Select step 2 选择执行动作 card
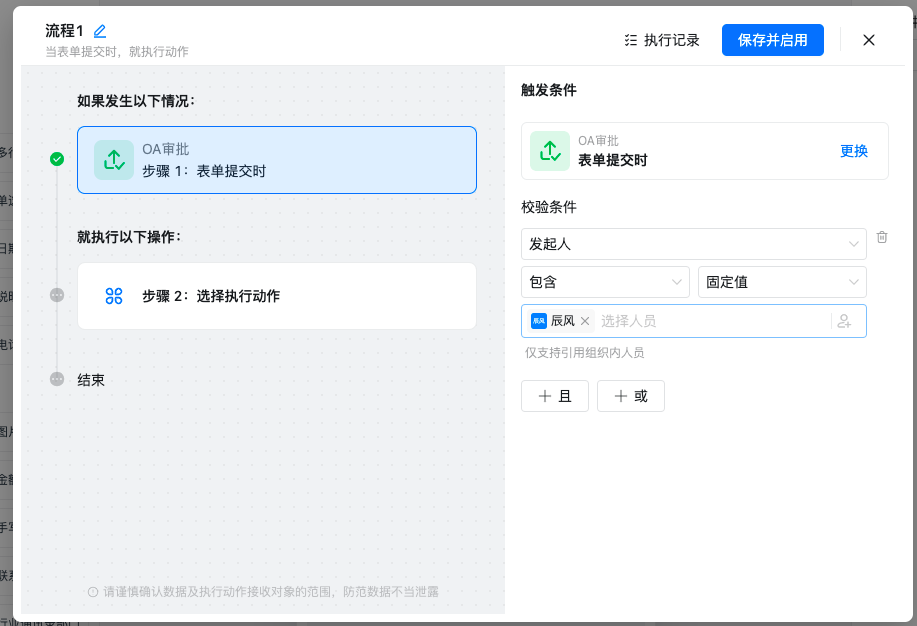Screen dimensions: 917x626 [277, 296]
